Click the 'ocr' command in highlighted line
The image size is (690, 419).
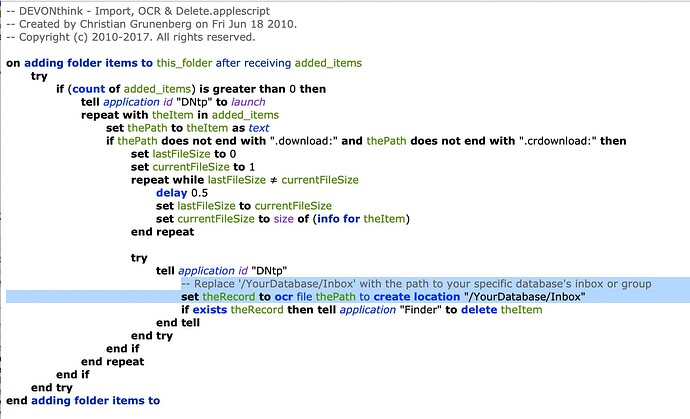pos(300,297)
